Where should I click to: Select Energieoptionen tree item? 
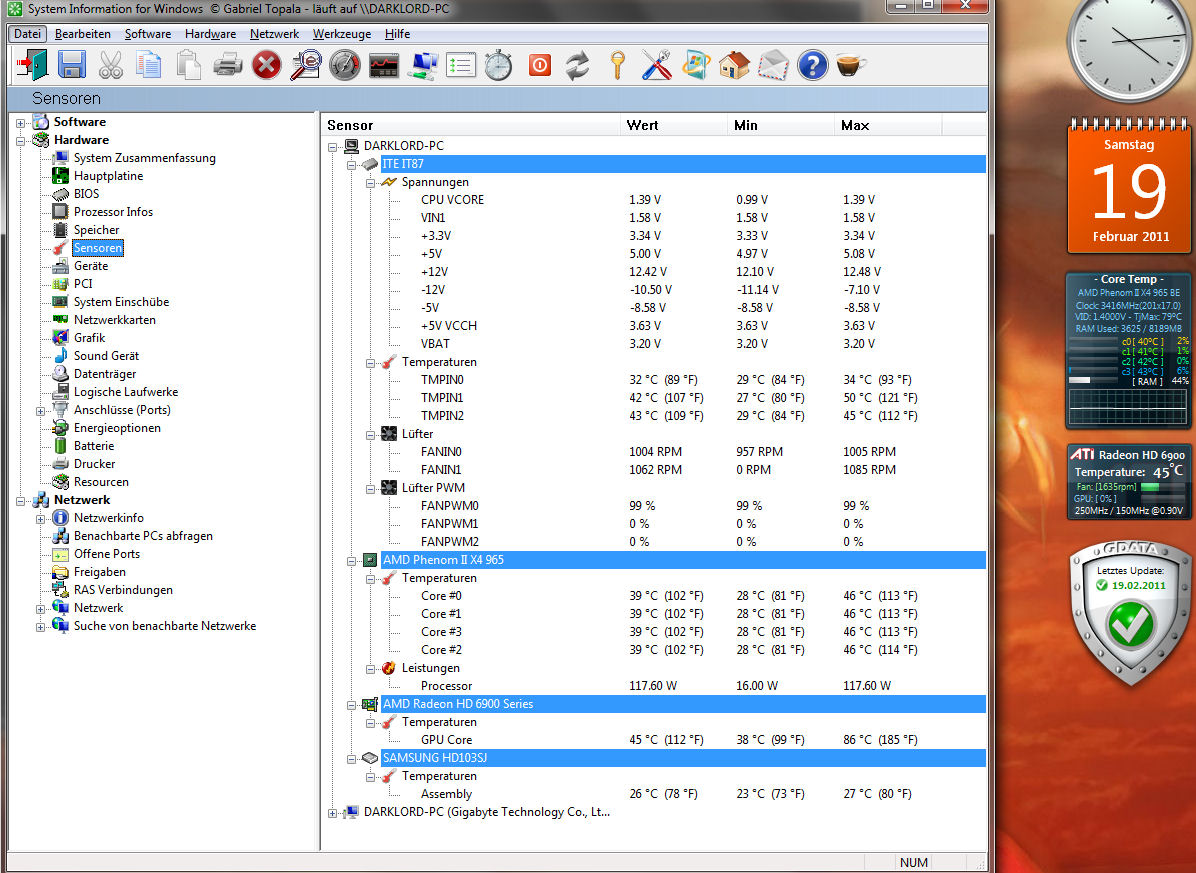pos(117,428)
